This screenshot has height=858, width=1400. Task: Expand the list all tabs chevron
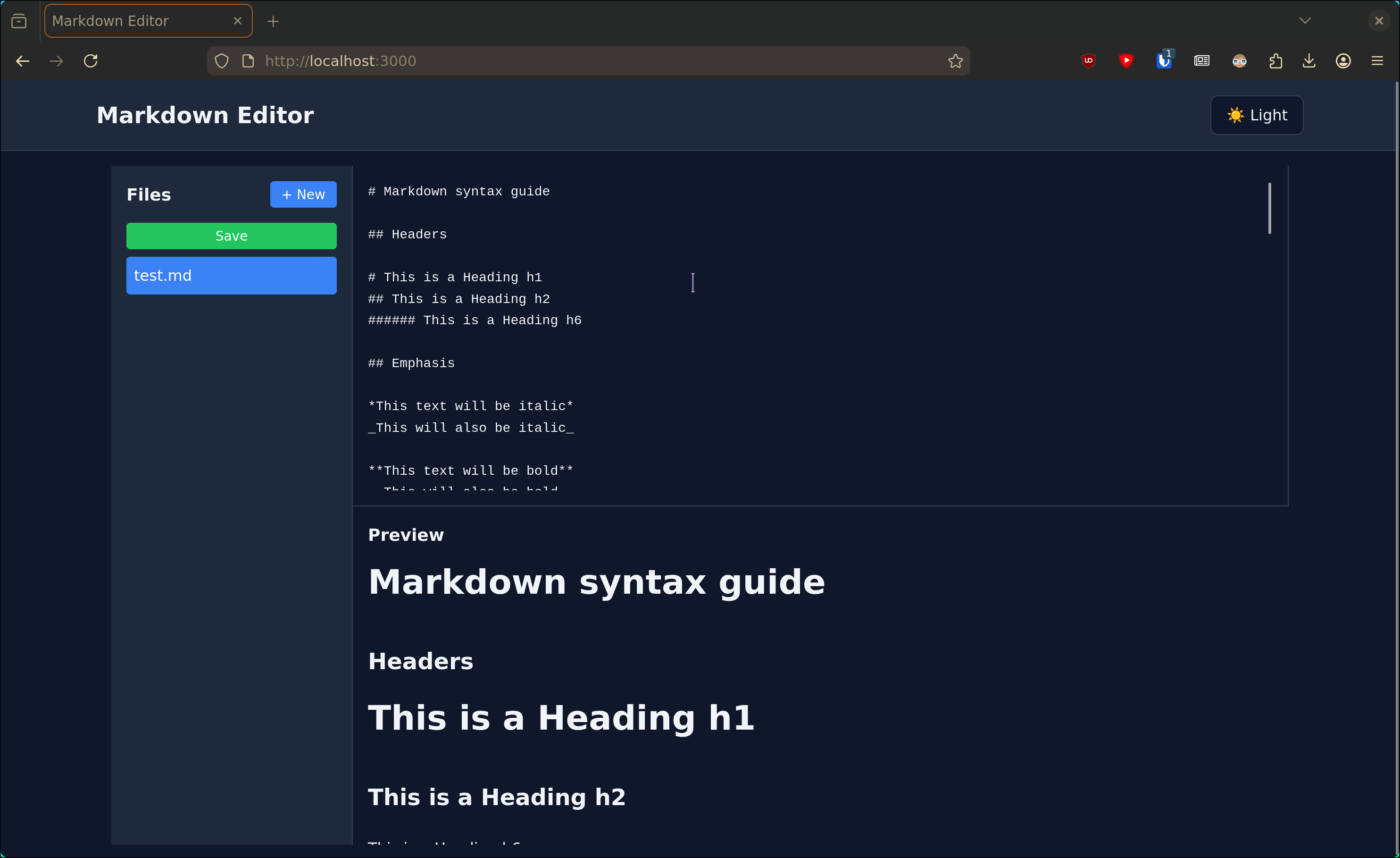point(1305,21)
